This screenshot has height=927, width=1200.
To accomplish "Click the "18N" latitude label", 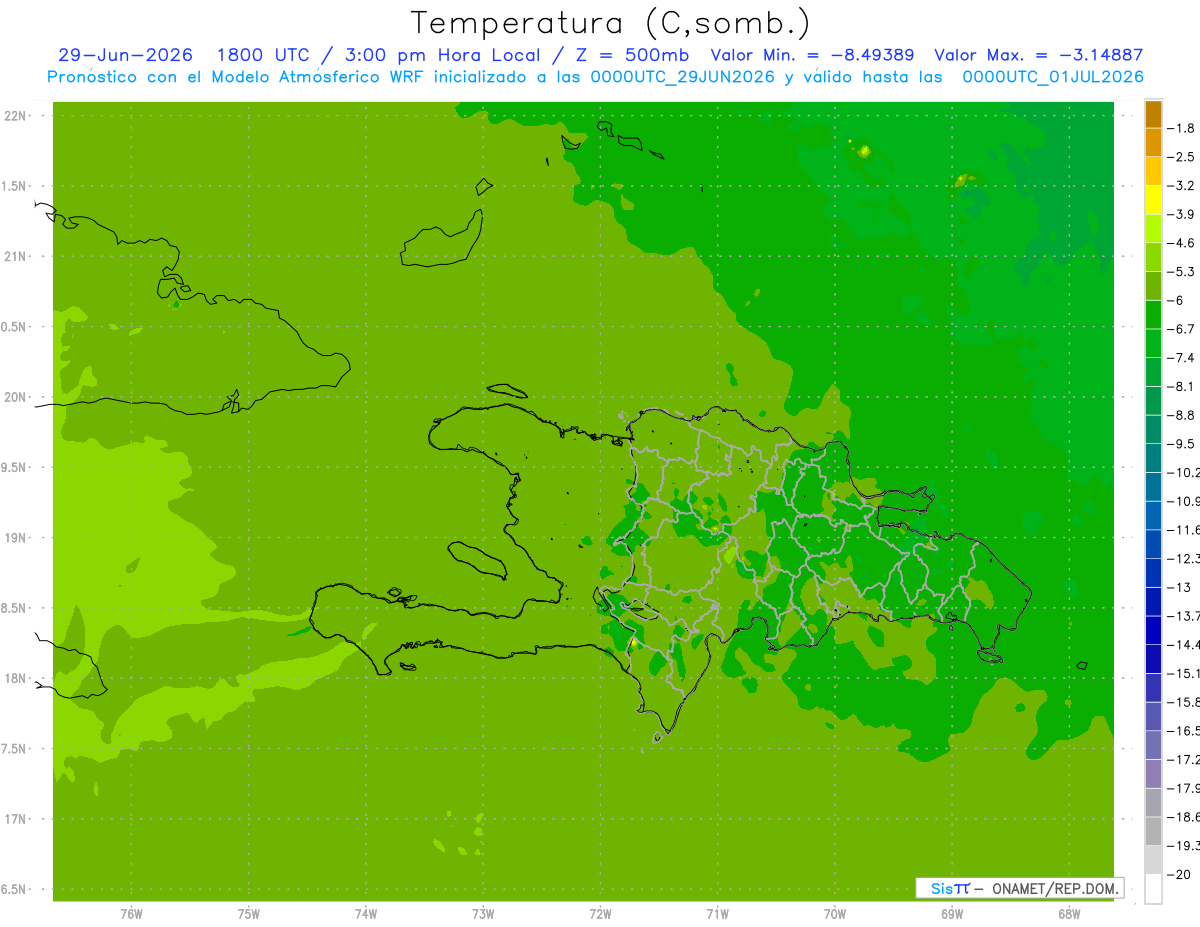I will (x=14, y=679).
